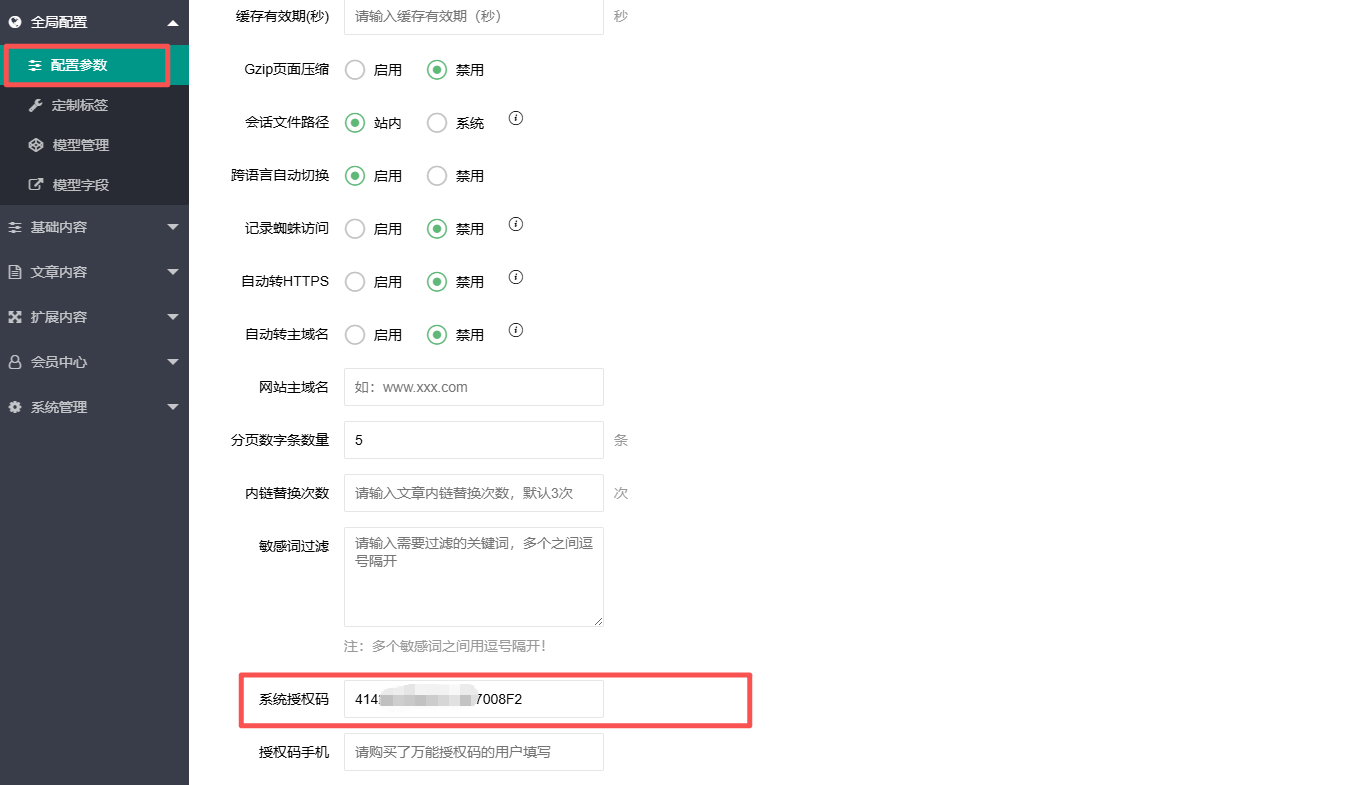Click the gear icon next to 系统管理

(15, 407)
